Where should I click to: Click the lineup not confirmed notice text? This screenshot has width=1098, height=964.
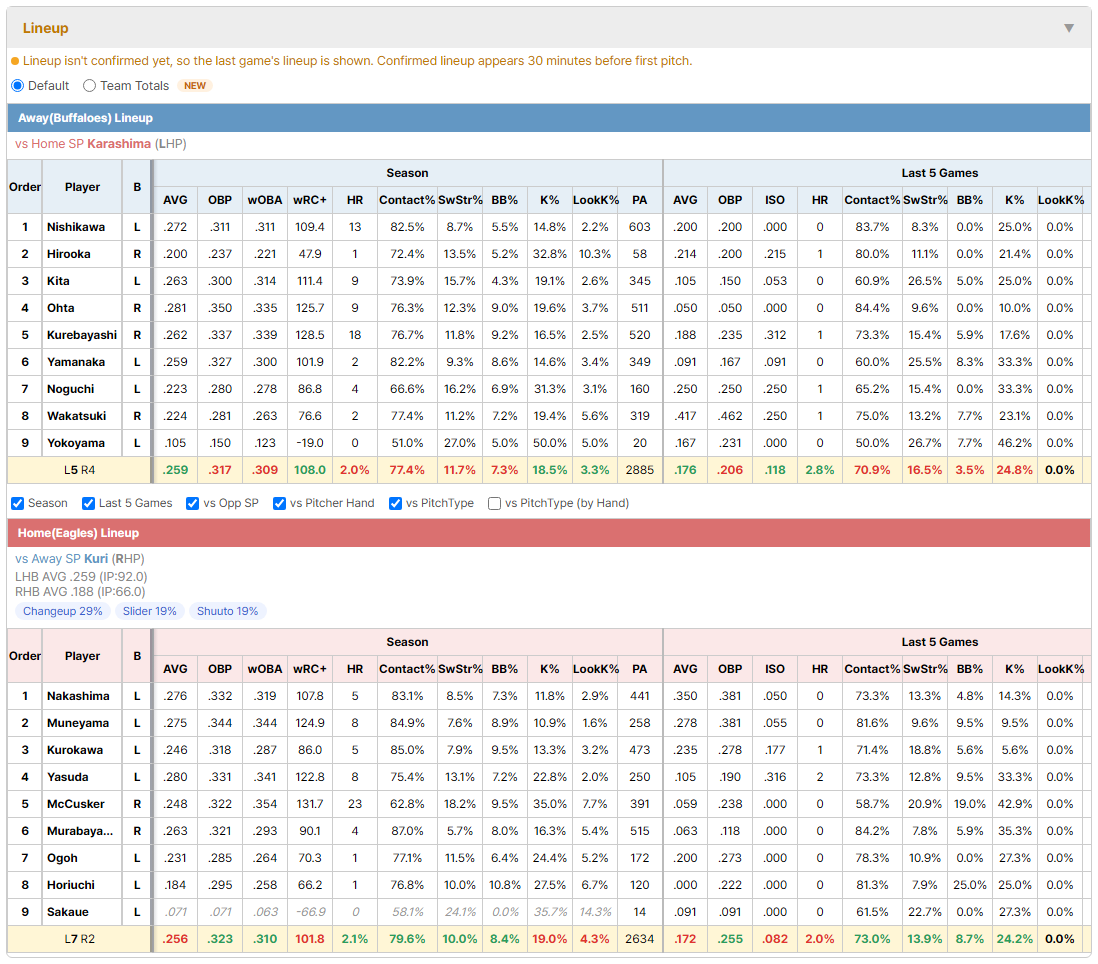coord(357,61)
